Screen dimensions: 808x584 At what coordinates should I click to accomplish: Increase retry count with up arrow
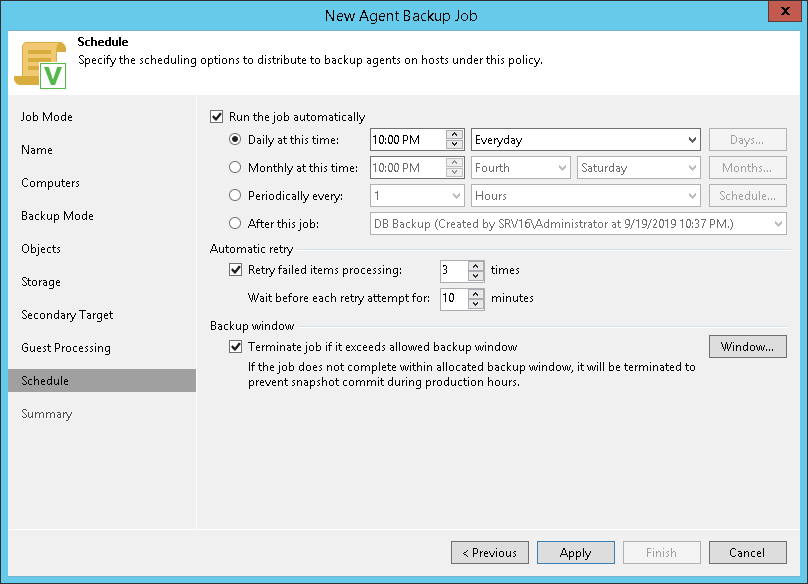pos(475,265)
